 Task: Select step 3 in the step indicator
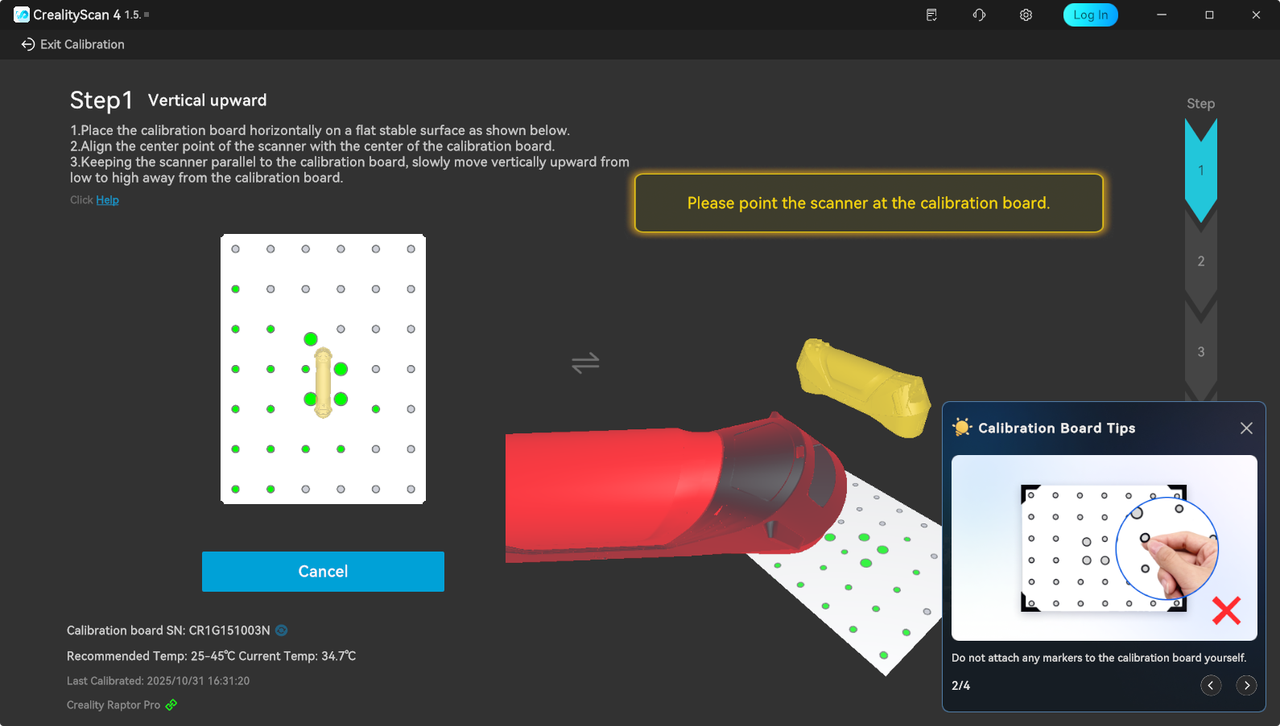pyautogui.click(x=1201, y=351)
